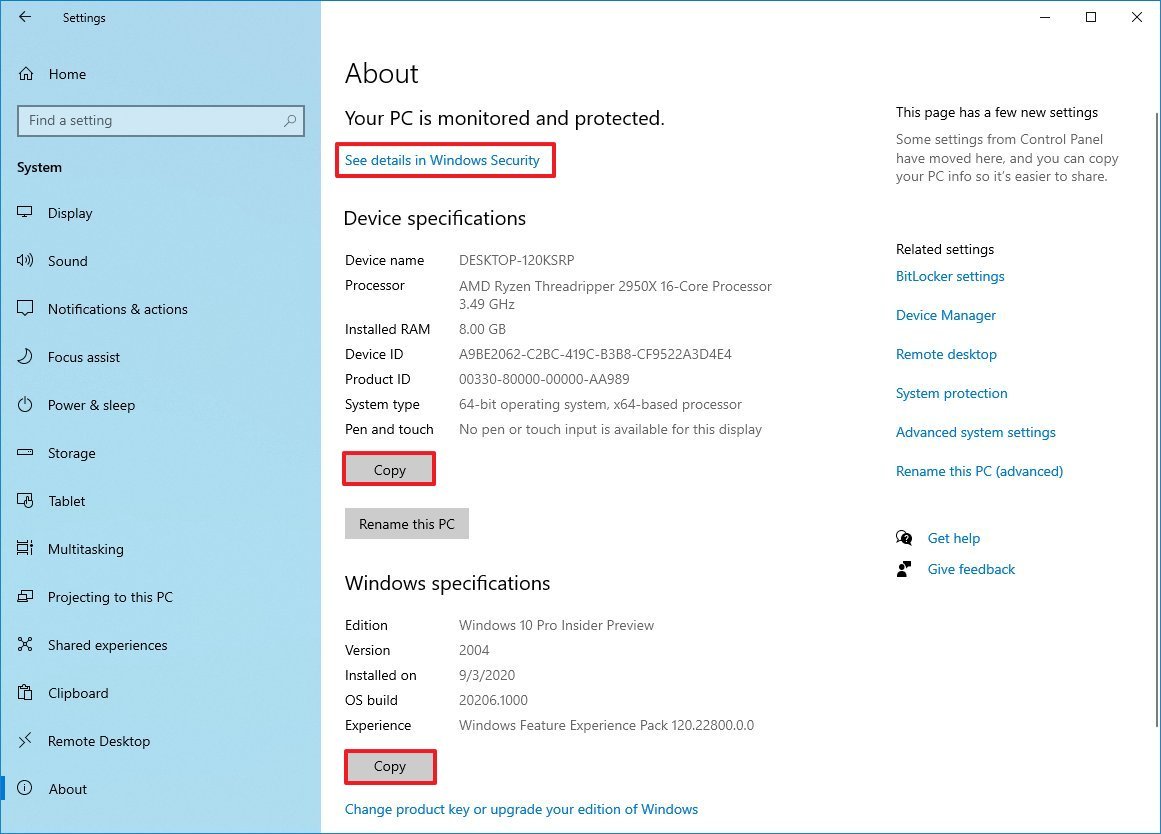Click the Clipboard icon
Screen dimensions: 1161x834
[x=25, y=693]
